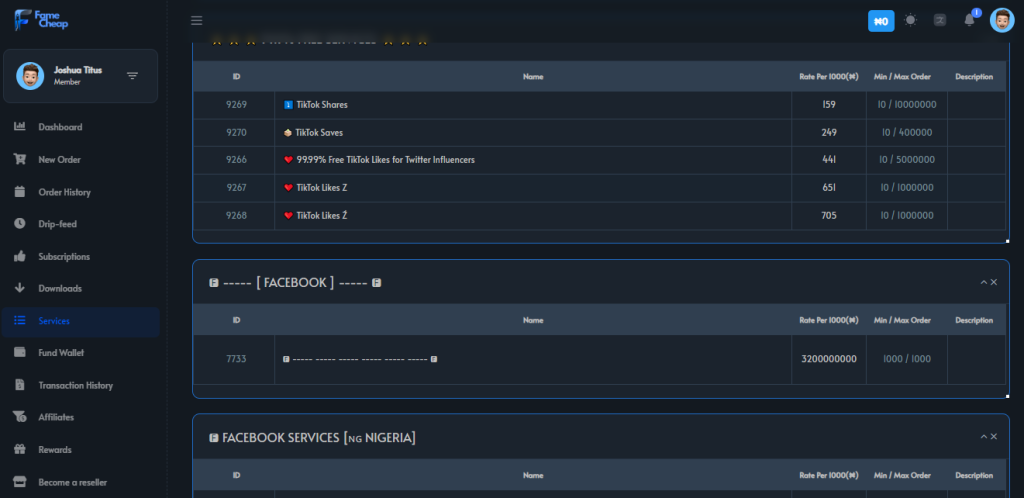Click service ID 9268
The height and width of the screenshot is (498, 1024).
pos(236,215)
